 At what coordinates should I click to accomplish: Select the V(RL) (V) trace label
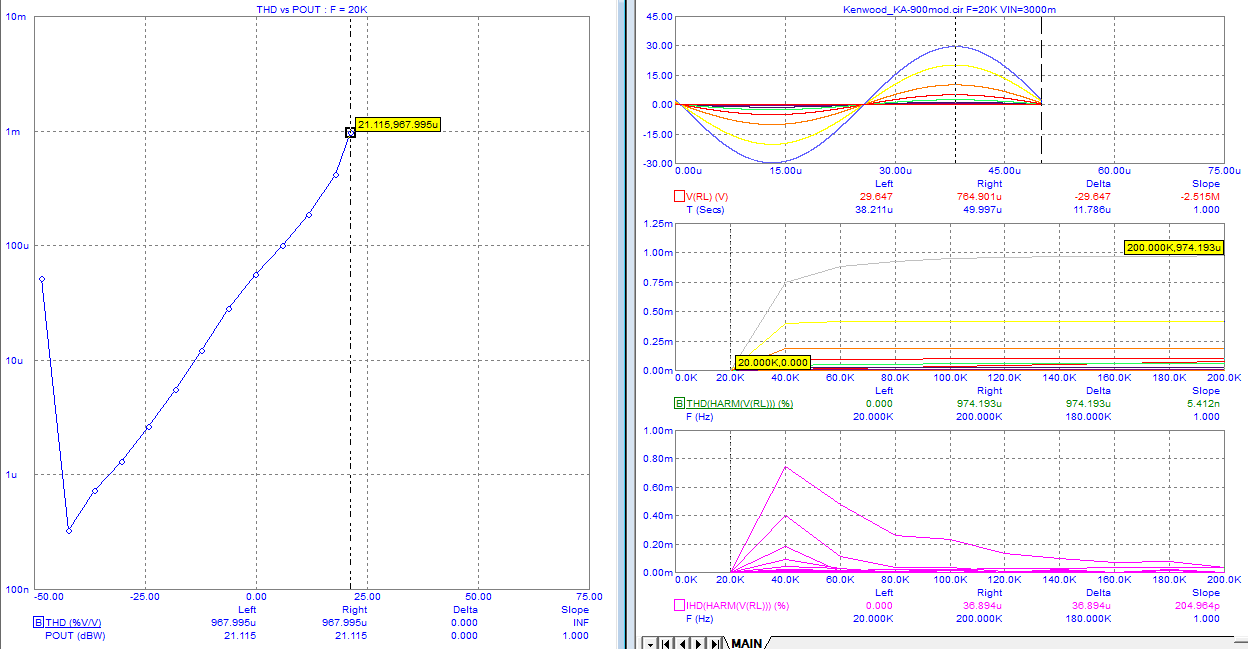(x=707, y=196)
